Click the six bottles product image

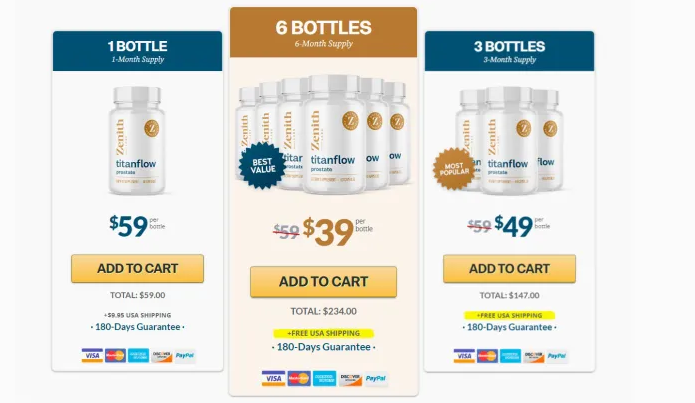[x=323, y=134]
